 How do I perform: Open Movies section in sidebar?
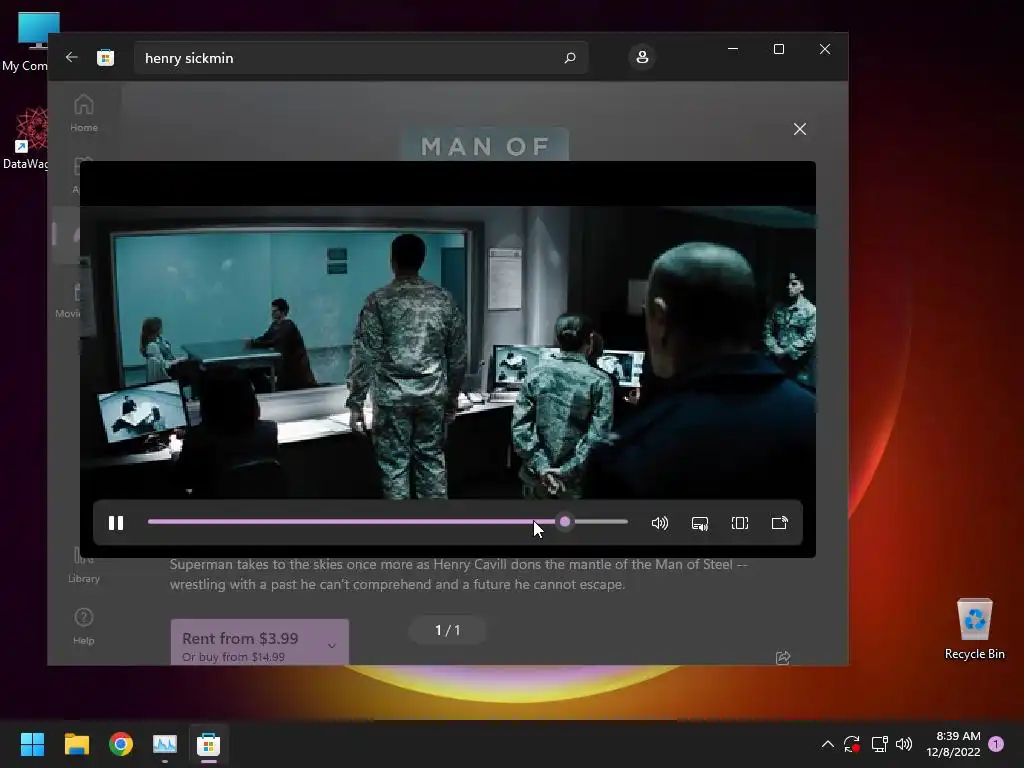(x=68, y=300)
